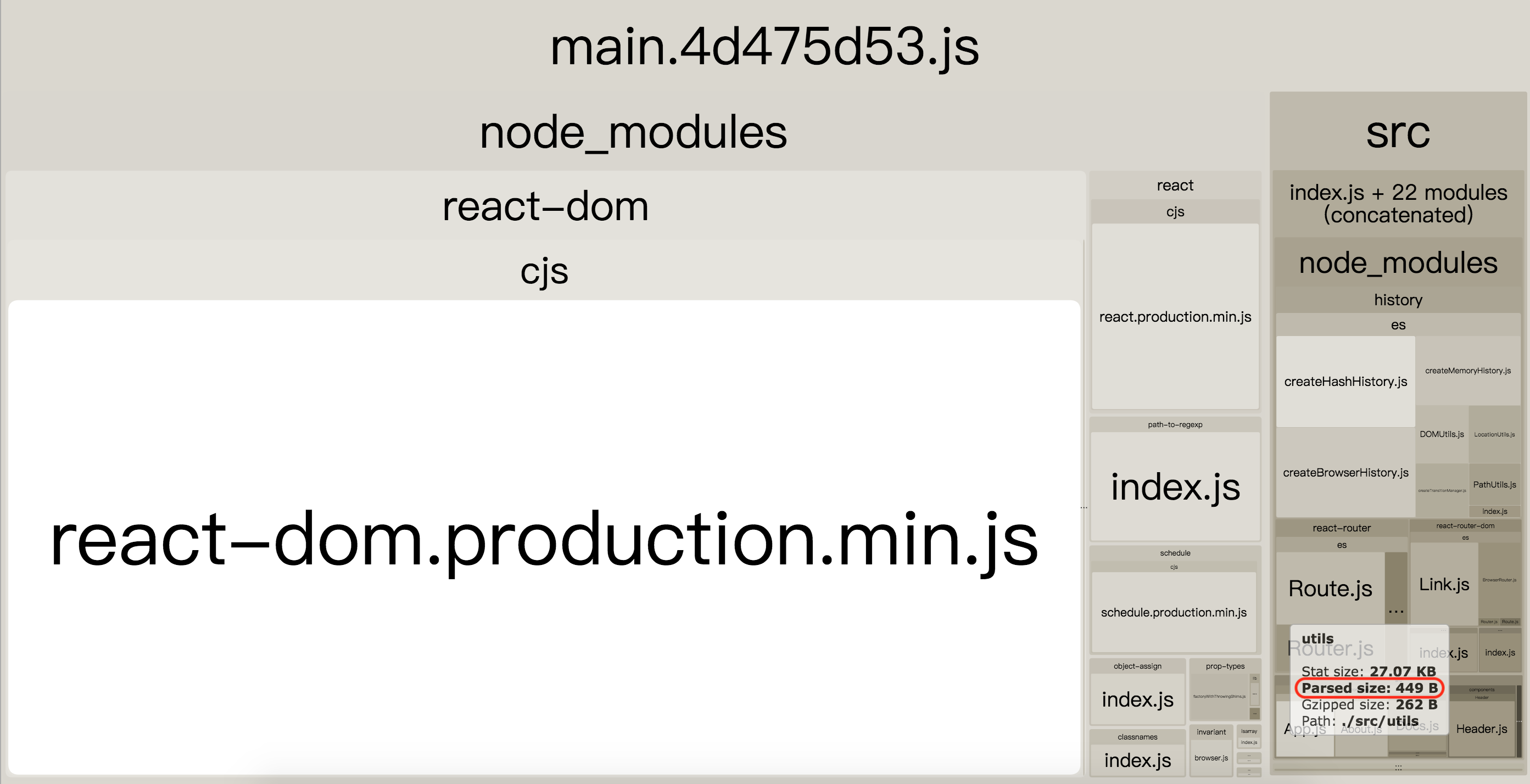
Task: Click the path-to-regexp package header
Action: pyautogui.click(x=1175, y=425)
